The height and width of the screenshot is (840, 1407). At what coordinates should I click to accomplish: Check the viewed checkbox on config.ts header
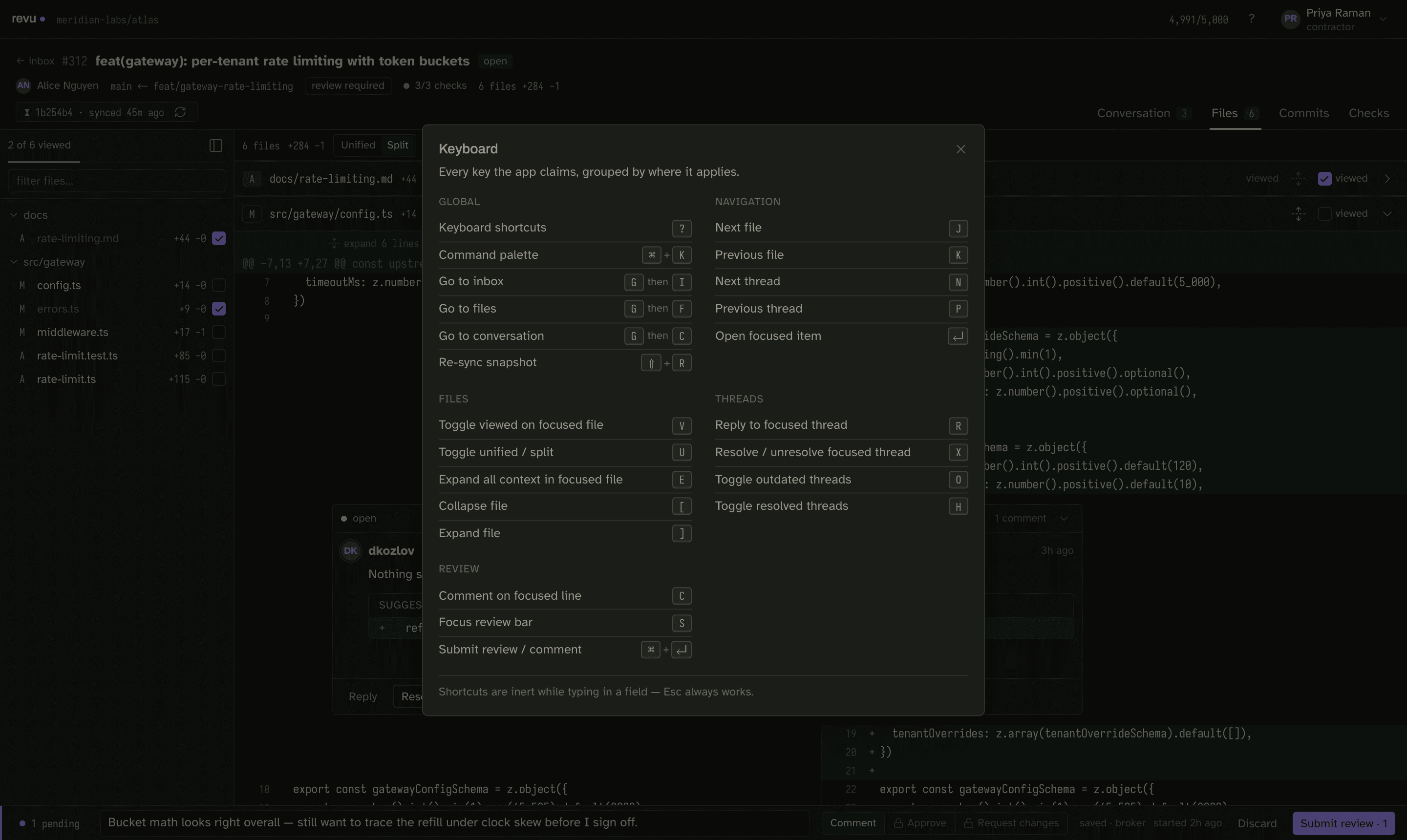coord(1324,214)
